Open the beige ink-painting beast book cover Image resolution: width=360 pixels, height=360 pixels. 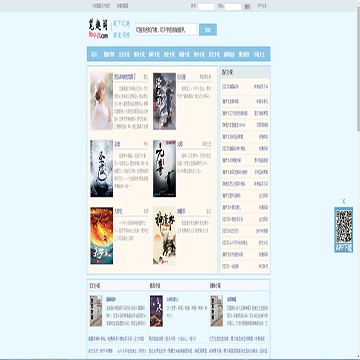click(x=164, y=236)
